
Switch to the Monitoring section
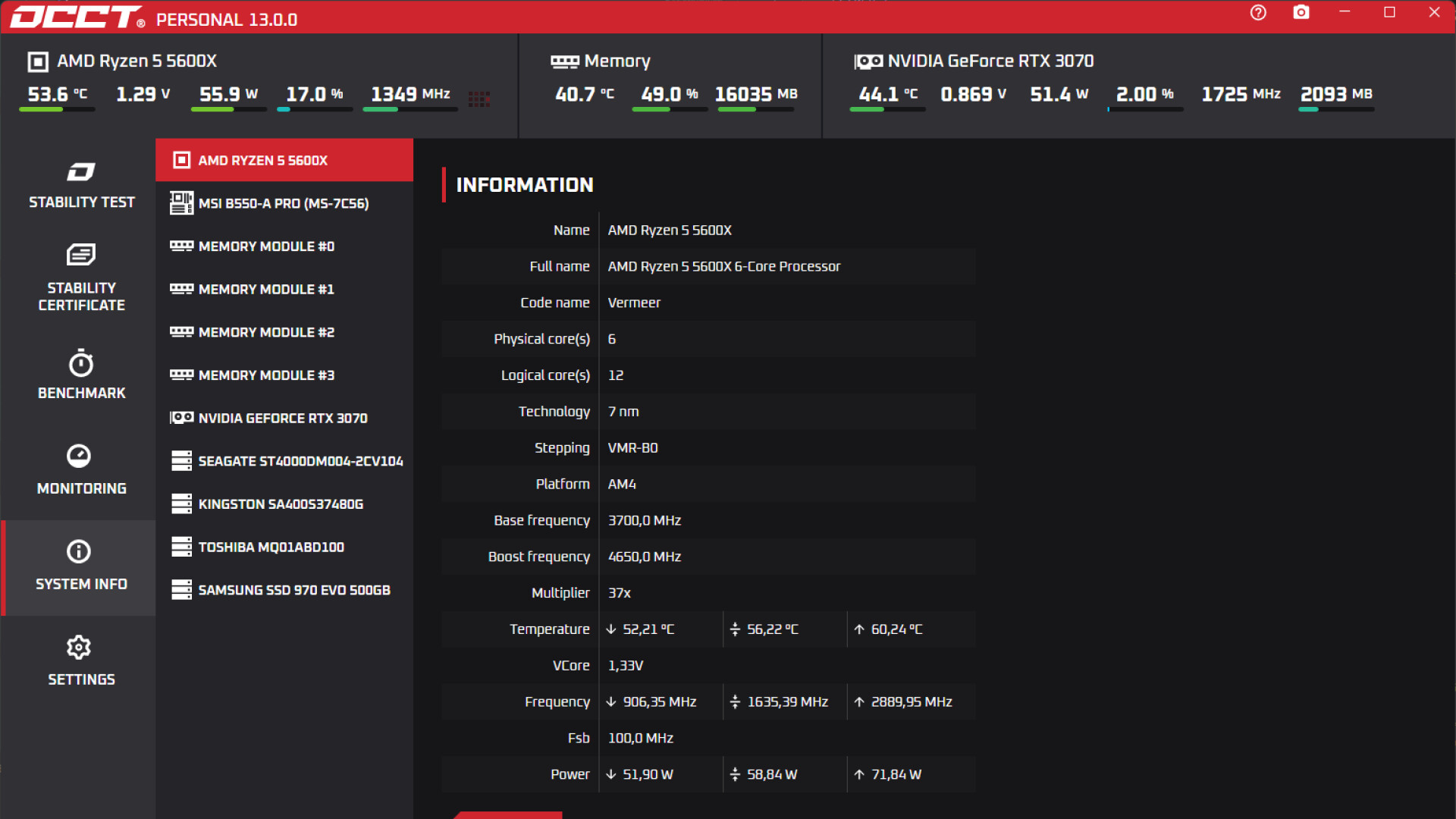coord(81,470)
